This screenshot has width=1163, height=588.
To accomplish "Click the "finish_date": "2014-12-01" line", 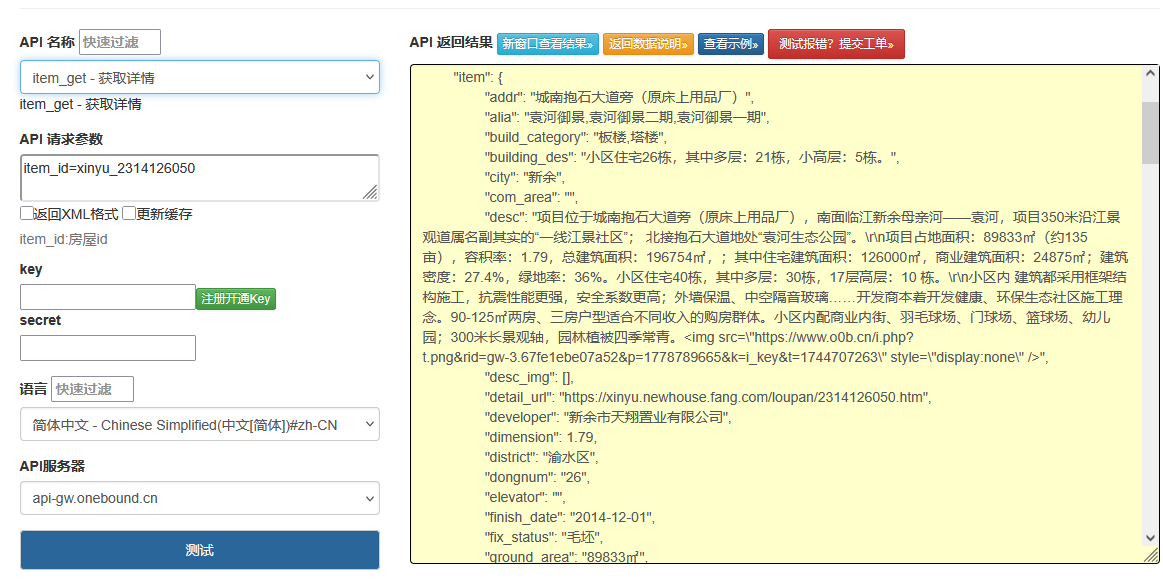I will [570, 517].
